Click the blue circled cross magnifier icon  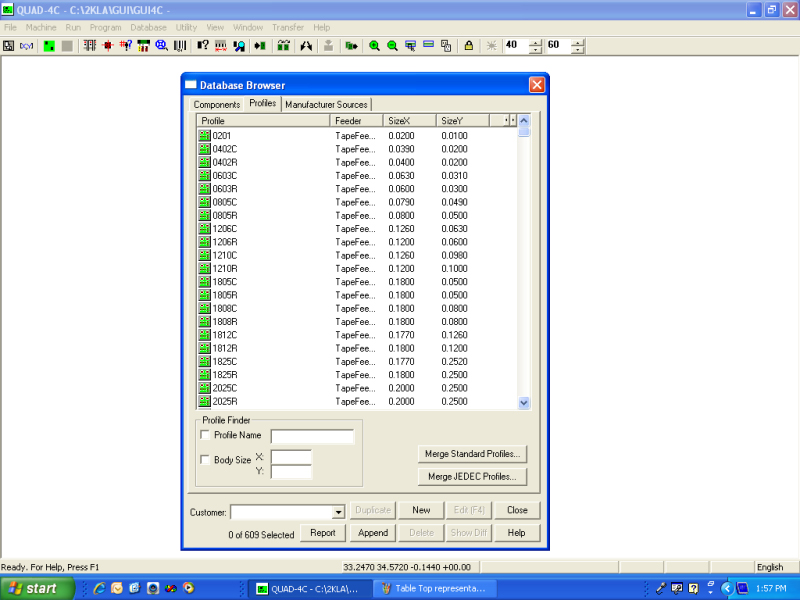tap(162, 46)
